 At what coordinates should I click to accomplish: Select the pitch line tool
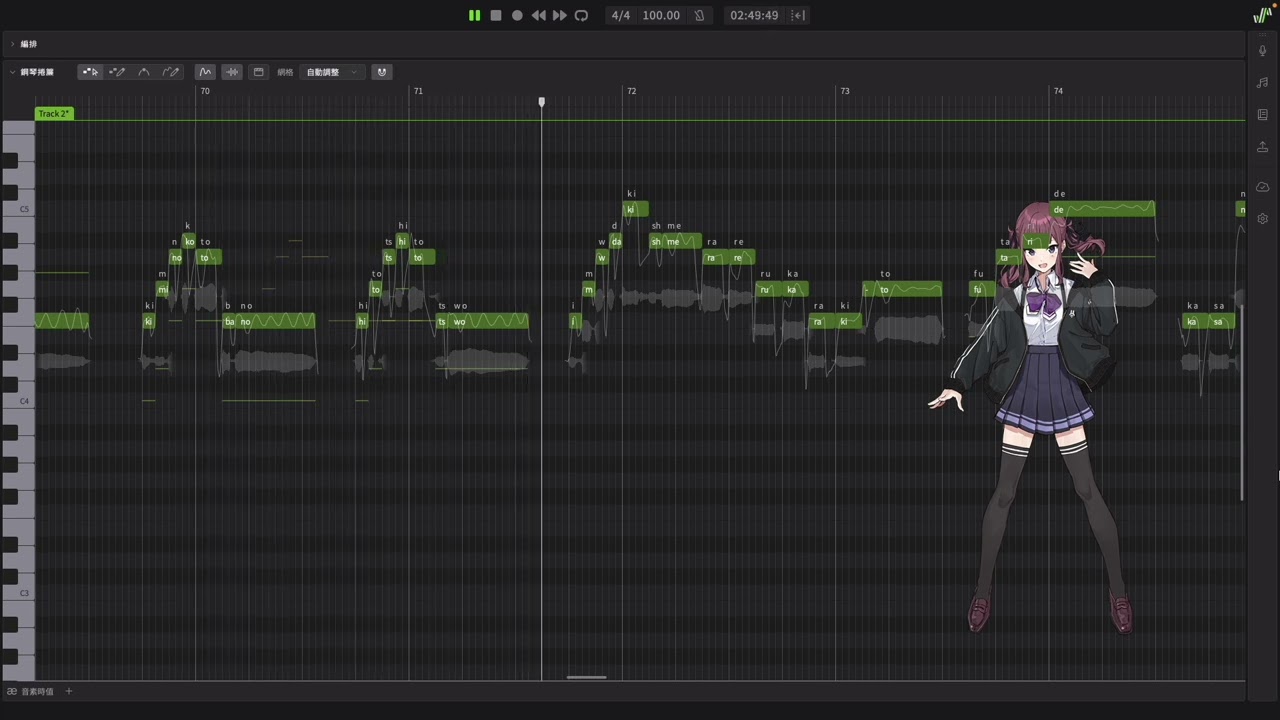coord(144,72)
